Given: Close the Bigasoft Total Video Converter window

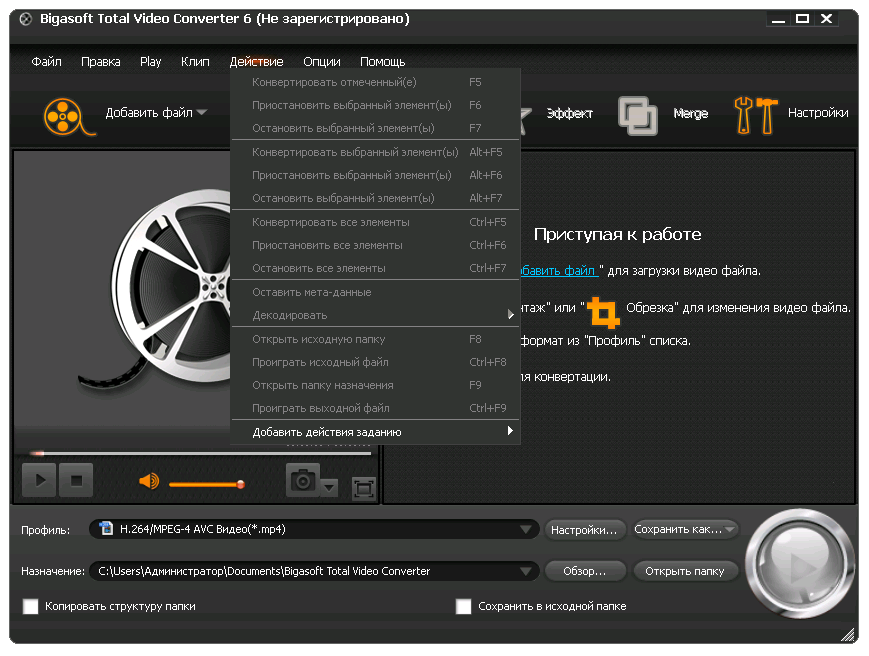Looking at the screenshot, I should point(826,19).
